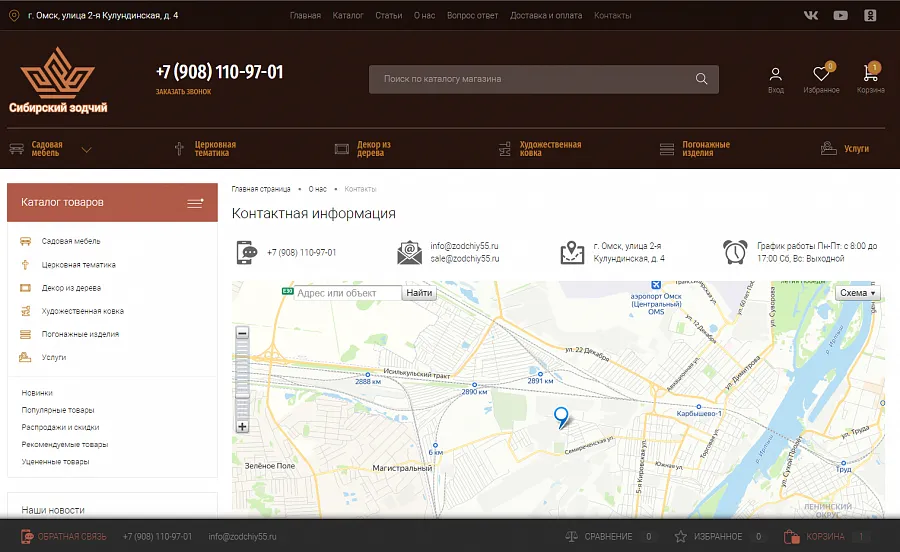Open Распродажи и скидки in sidebar
The height and width of the screenshot is (552, 900).
click(60, 427)
